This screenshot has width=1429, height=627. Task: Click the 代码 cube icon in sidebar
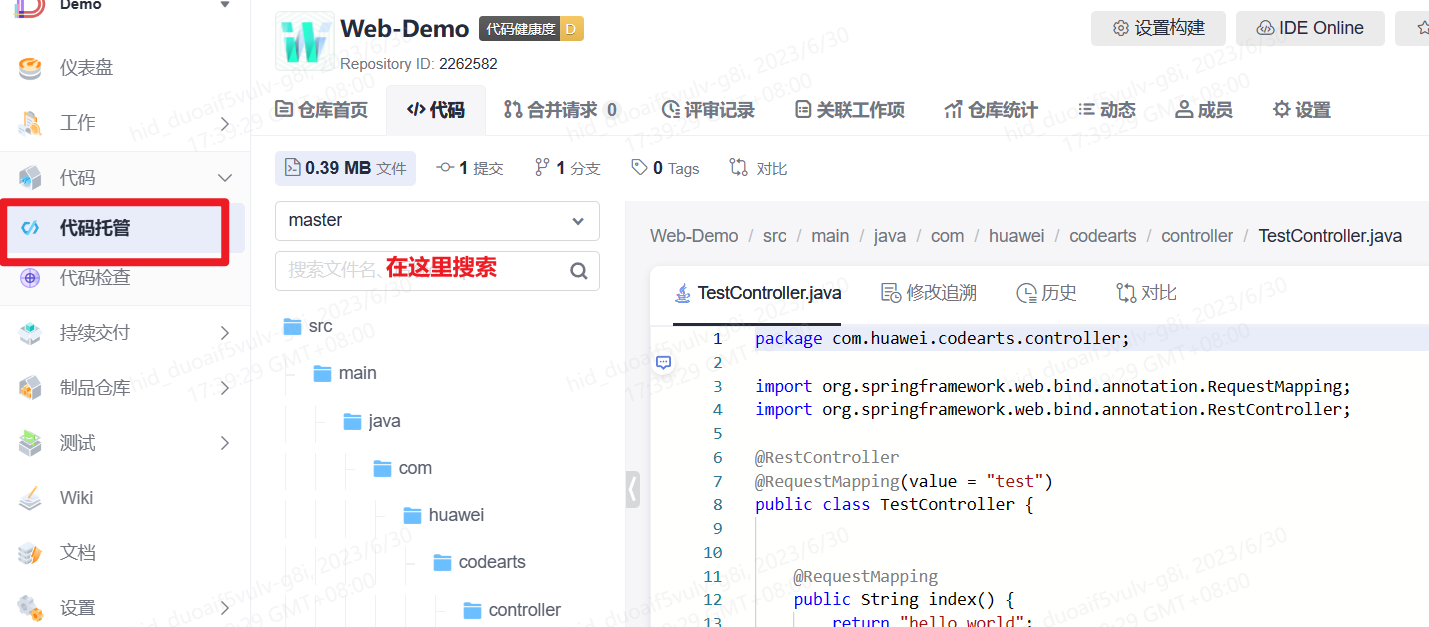[x=31, y=178]
